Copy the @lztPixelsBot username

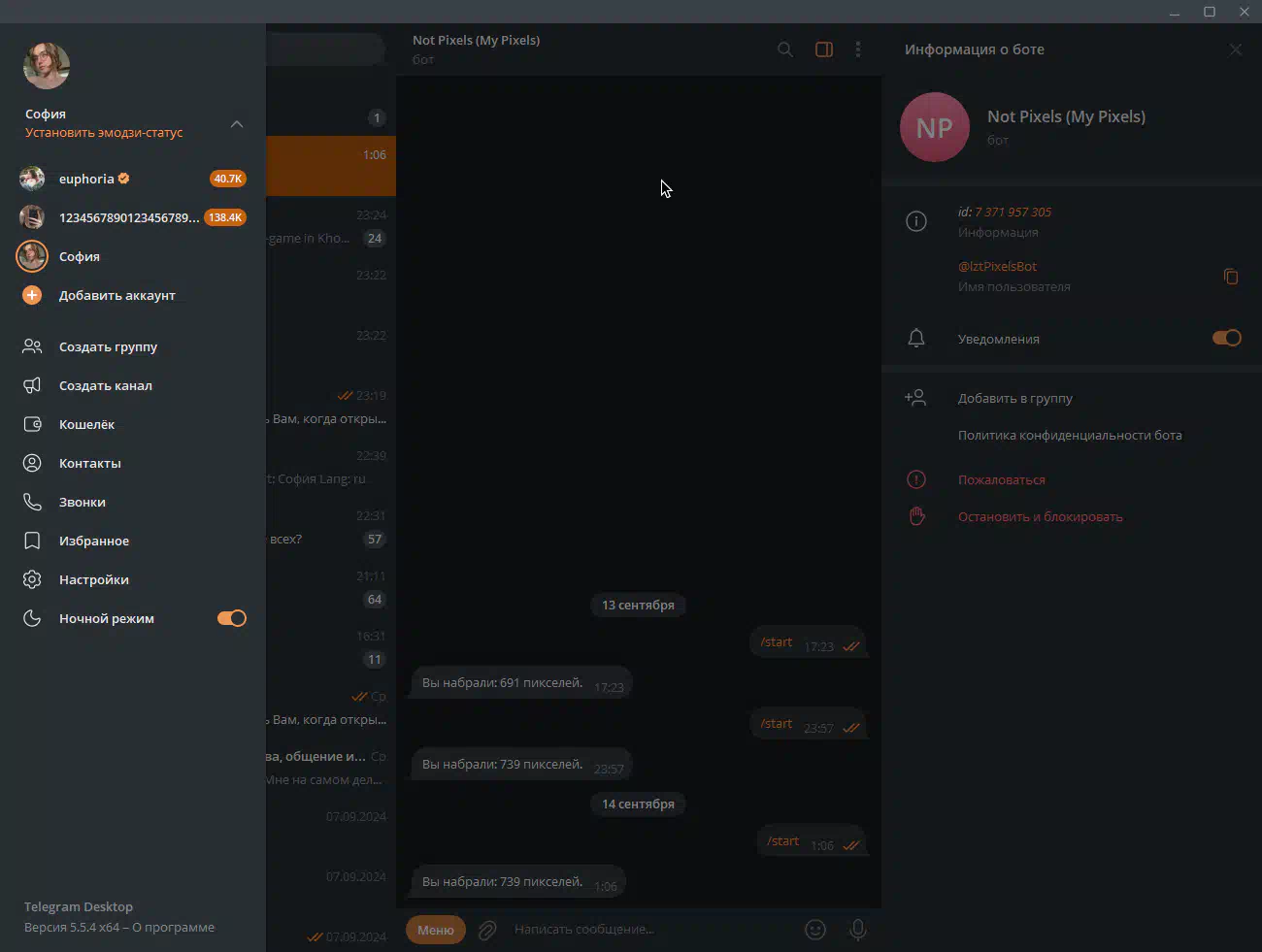[x=1230, y=277]
